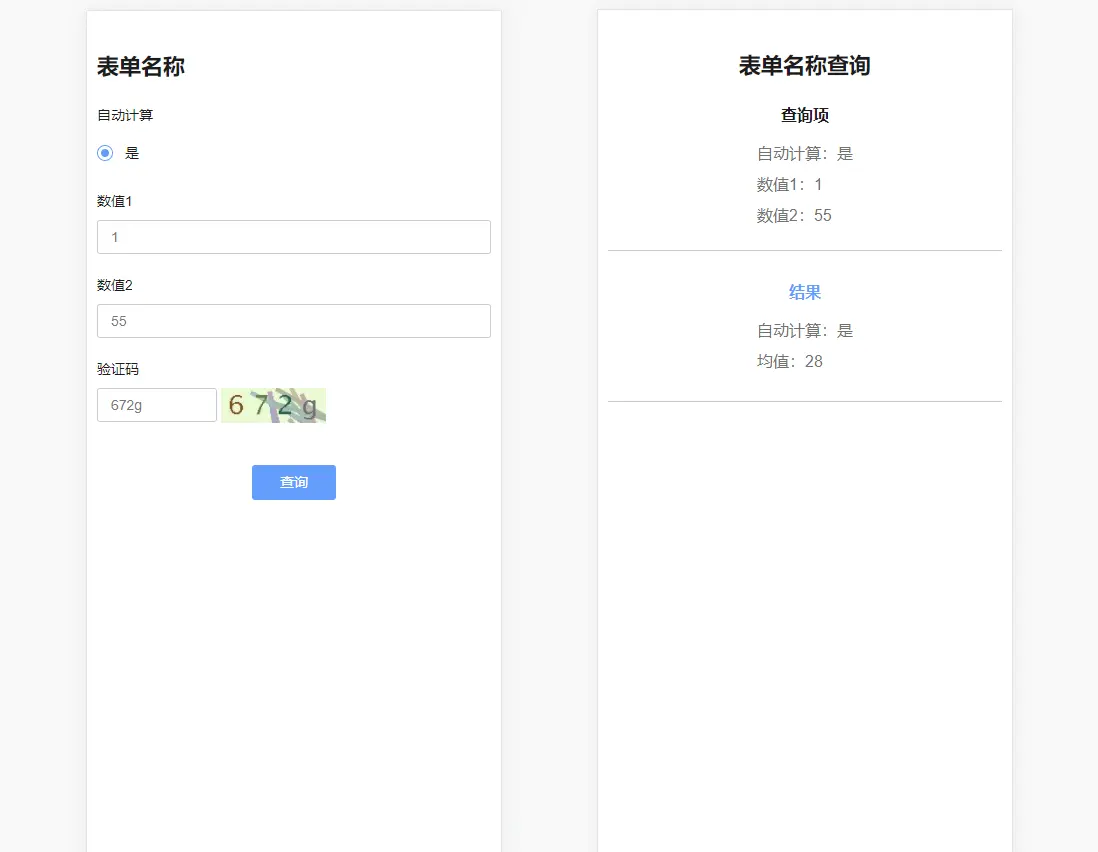This screenshot has height=852, width=1098.
Task: Click into the 数值2 input box
Action: 293,321
